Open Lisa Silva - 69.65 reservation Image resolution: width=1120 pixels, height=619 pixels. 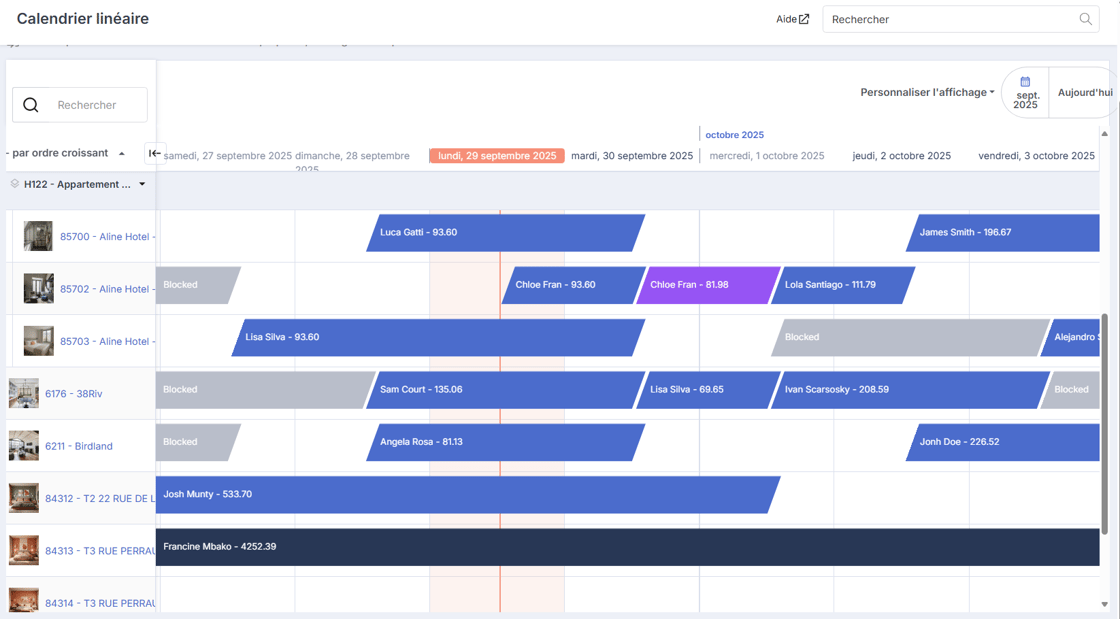[x=708, y=390]
